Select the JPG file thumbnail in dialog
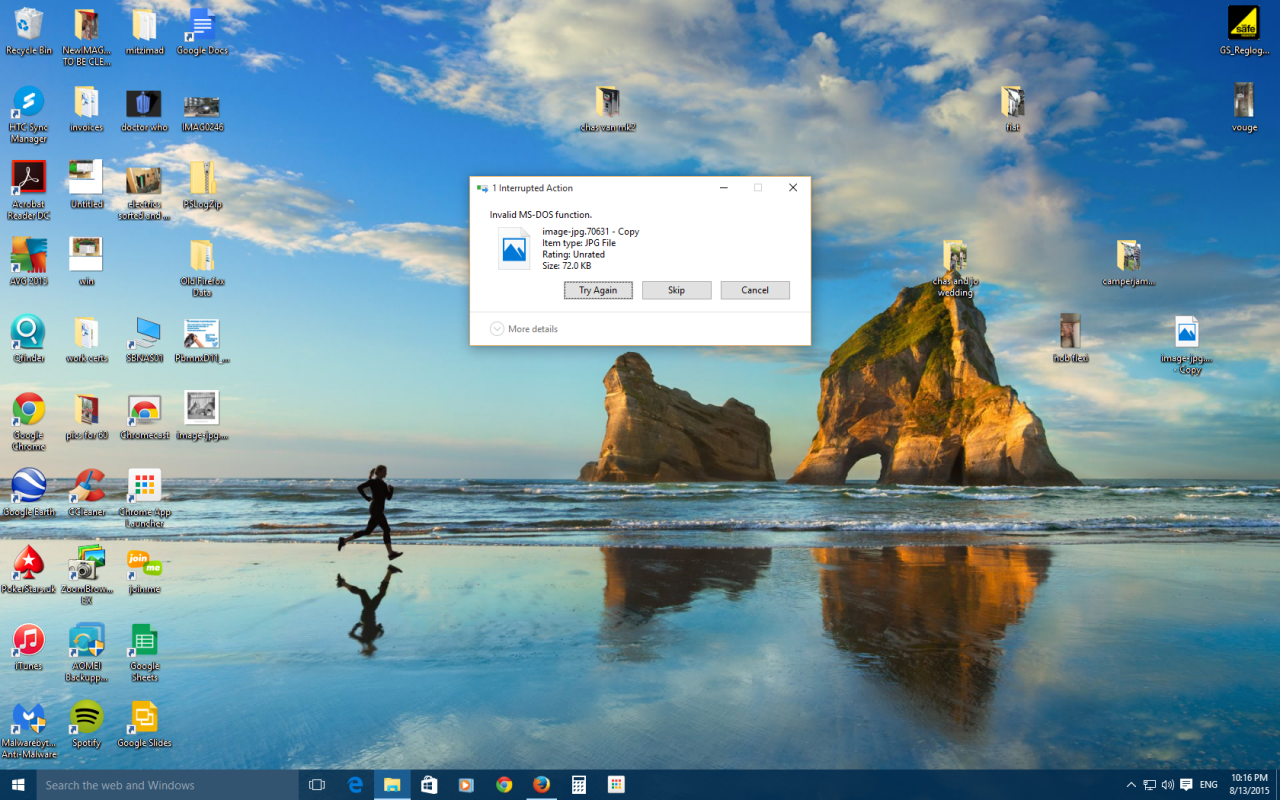1280x800 pixels. click(514, 249)
